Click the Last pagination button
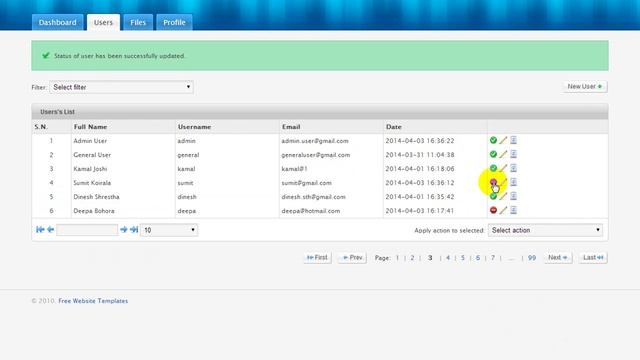Screen dimensions: 640x360 593,258
